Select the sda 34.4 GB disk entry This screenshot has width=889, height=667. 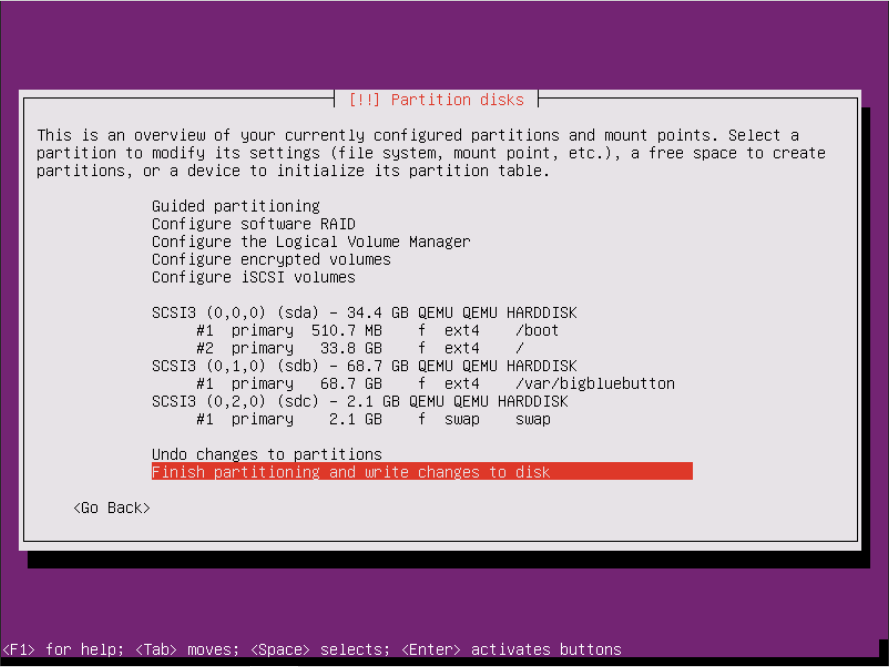364,313
